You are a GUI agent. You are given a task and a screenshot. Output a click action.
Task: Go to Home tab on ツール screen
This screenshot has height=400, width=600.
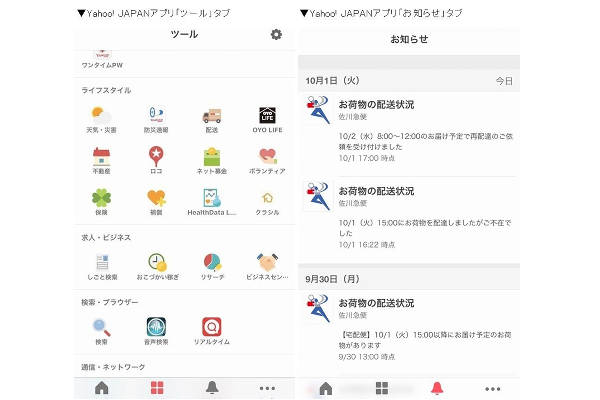(101, 388)
